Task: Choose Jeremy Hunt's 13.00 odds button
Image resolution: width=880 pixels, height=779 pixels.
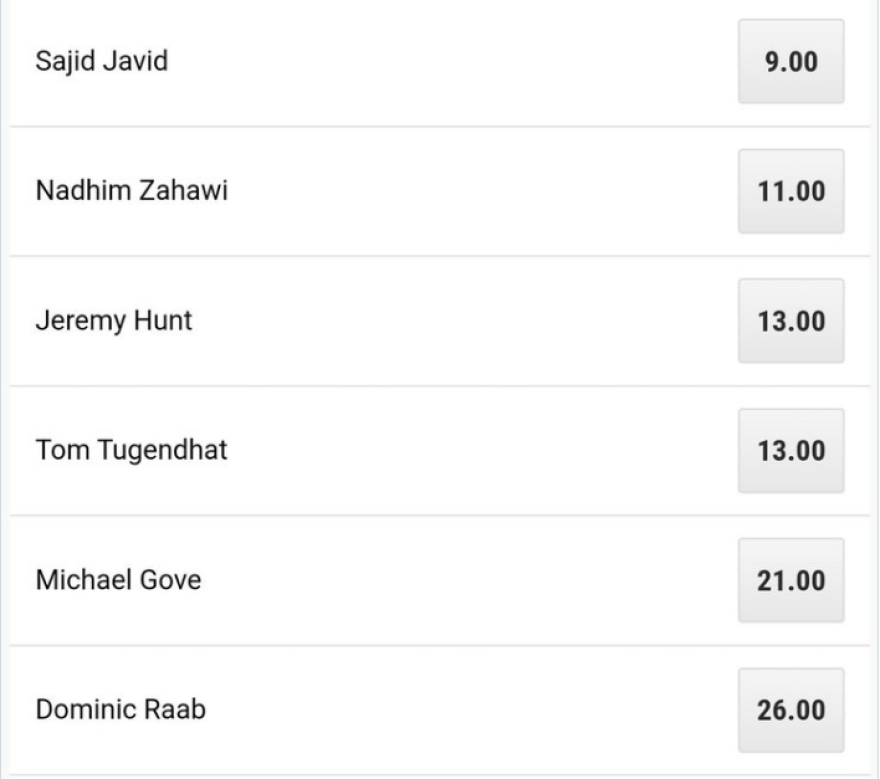Action: 790,321
